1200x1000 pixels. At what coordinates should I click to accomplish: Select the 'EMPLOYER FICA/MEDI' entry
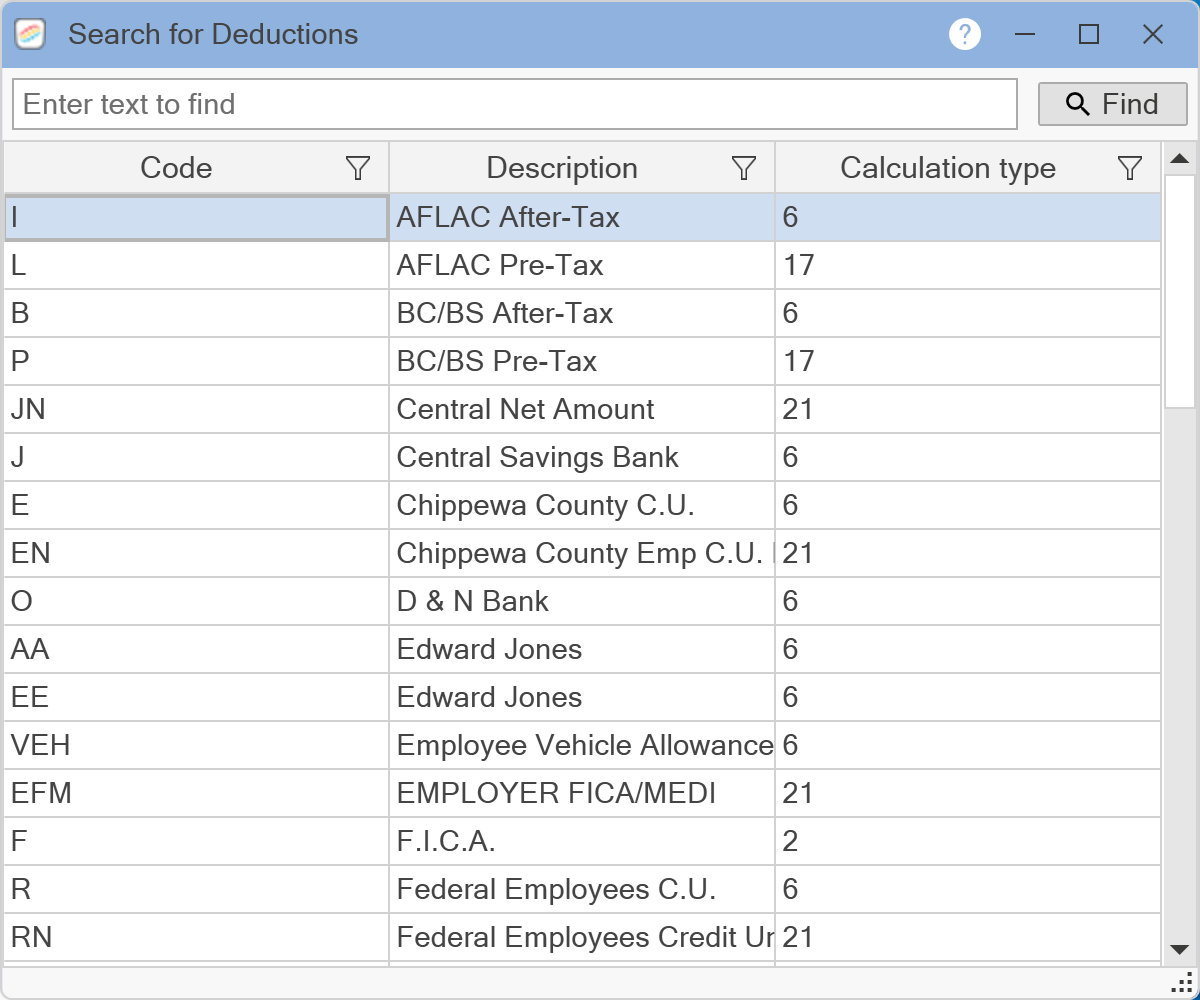(x=582, y=793)
